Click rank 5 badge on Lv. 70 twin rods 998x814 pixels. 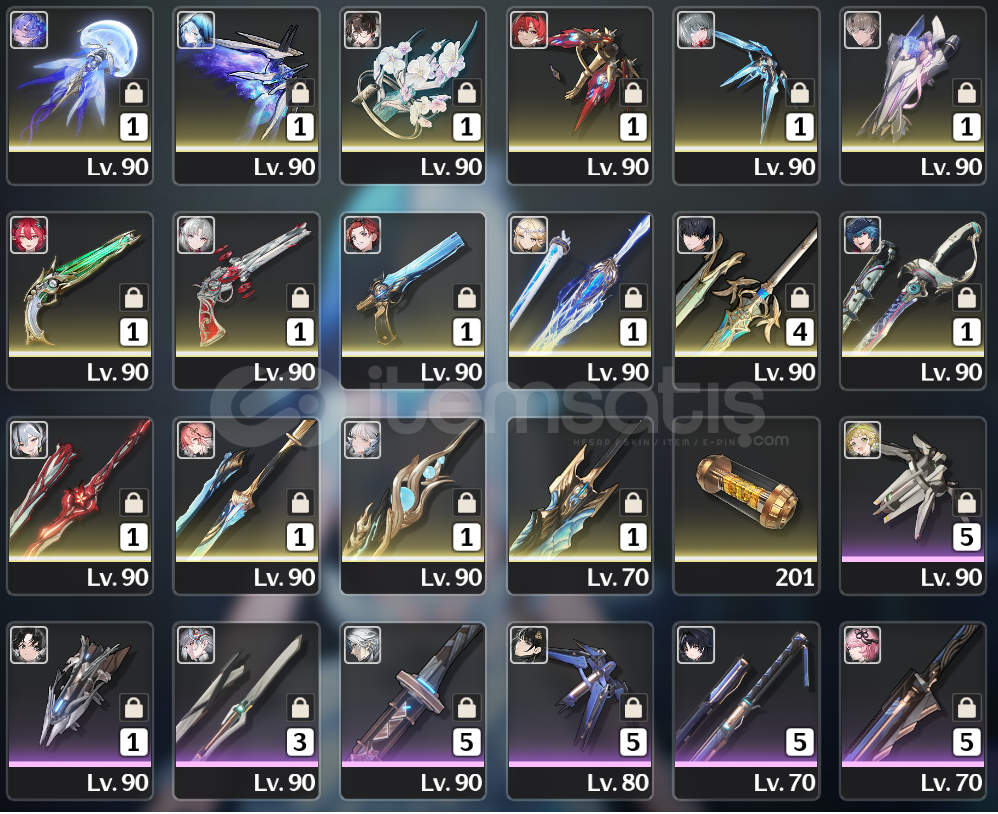tap(800, 742)
